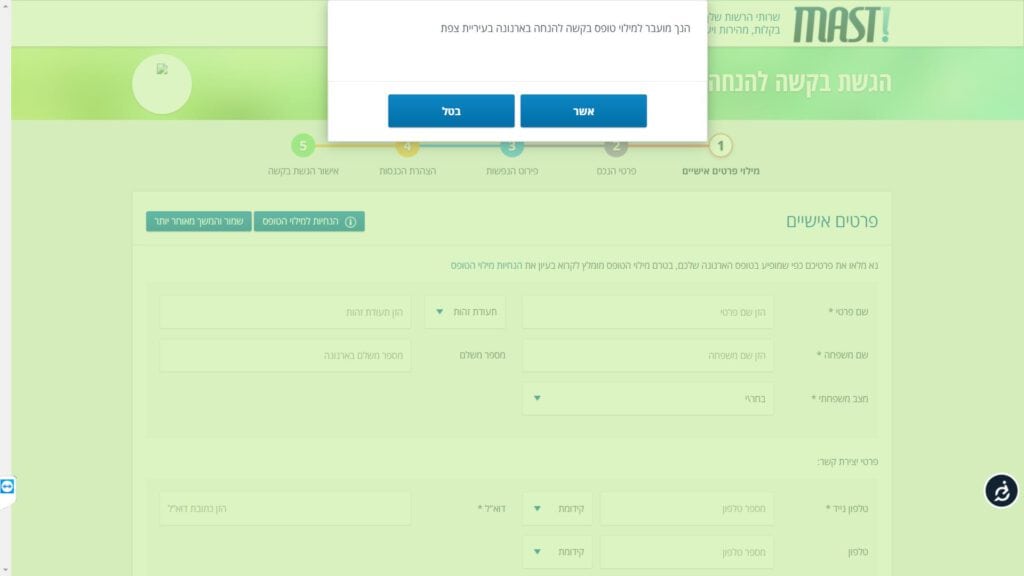Go to step 5 אישור הגשת בקשה
The width and height of the screenshot is (1024, 576).
(303, 147)
